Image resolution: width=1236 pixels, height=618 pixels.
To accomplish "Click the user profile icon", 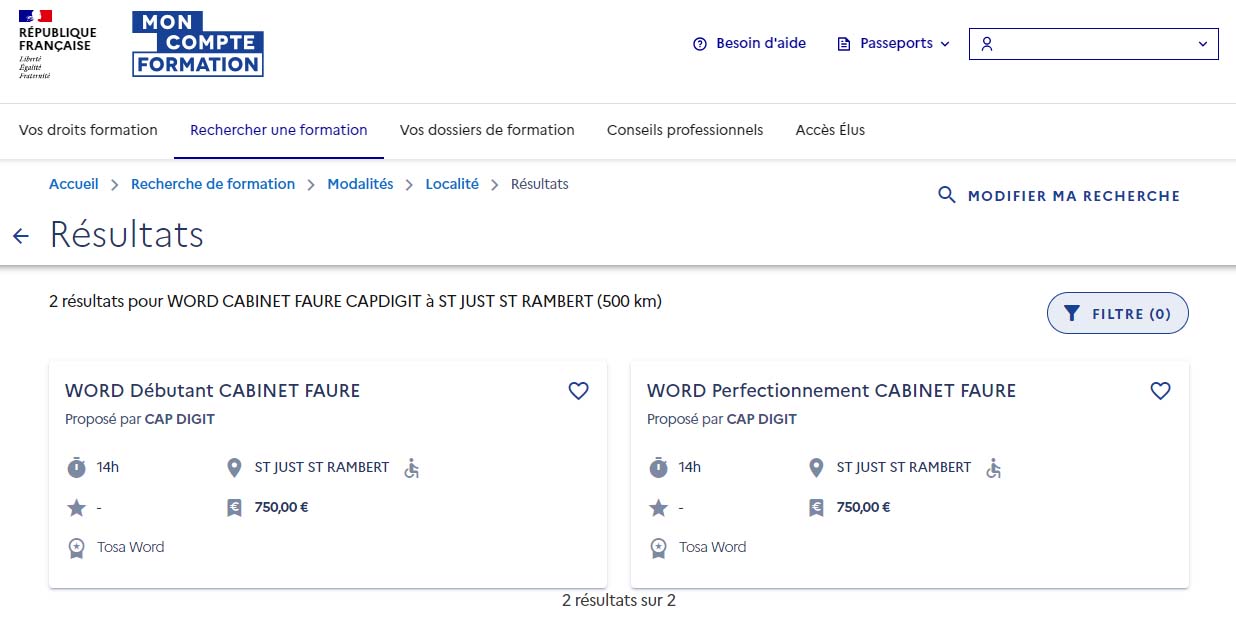I will (987, 44).
